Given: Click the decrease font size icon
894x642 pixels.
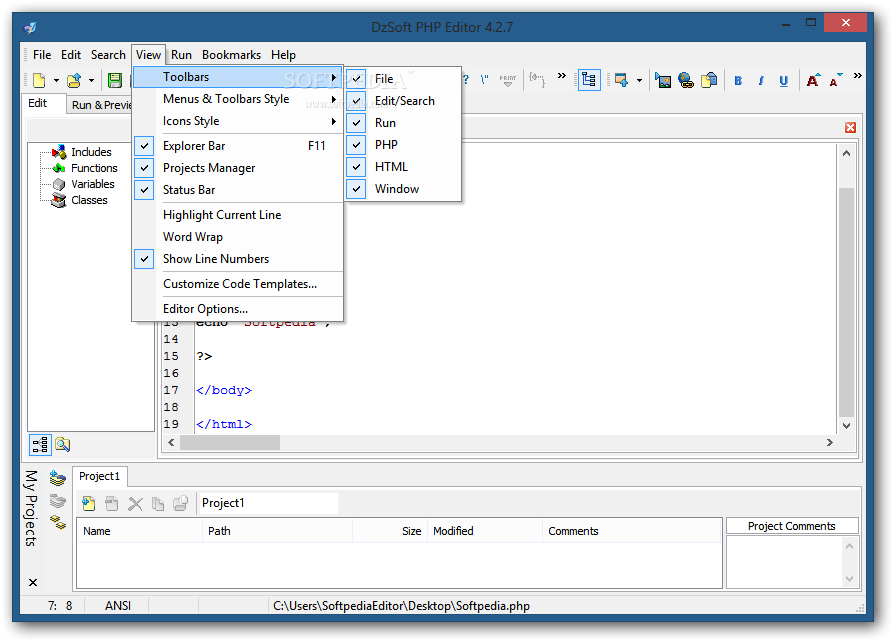Looking at the screenshot, I should (x=835, y=80).
